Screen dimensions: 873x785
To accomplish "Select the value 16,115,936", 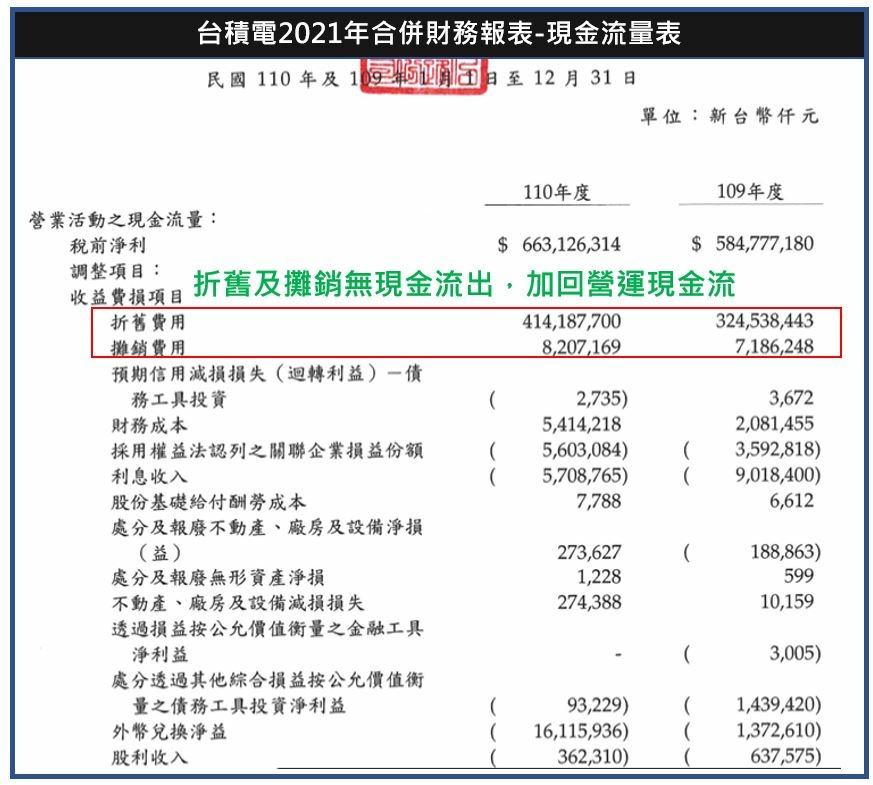I will coord(577,731).
